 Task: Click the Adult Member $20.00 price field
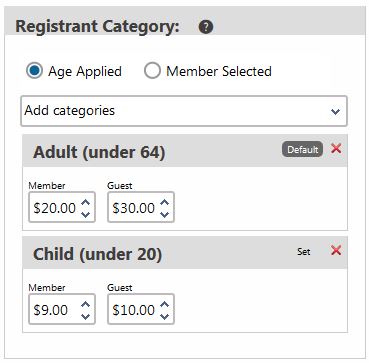coord(62,207)
